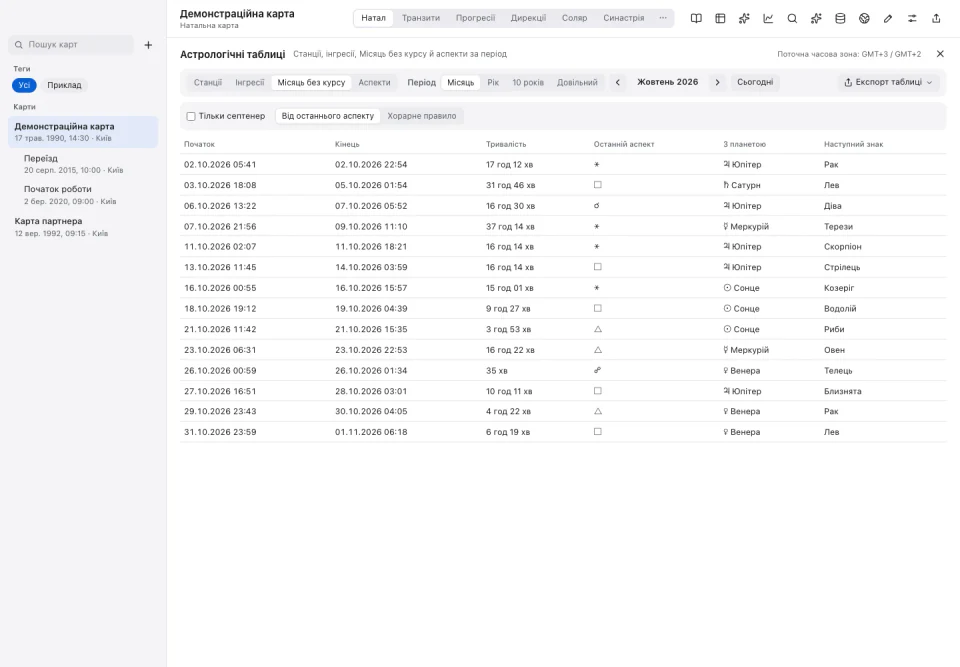Go to the previous month with the left chevron
This screenshot has width=960, height=667.
618,82
